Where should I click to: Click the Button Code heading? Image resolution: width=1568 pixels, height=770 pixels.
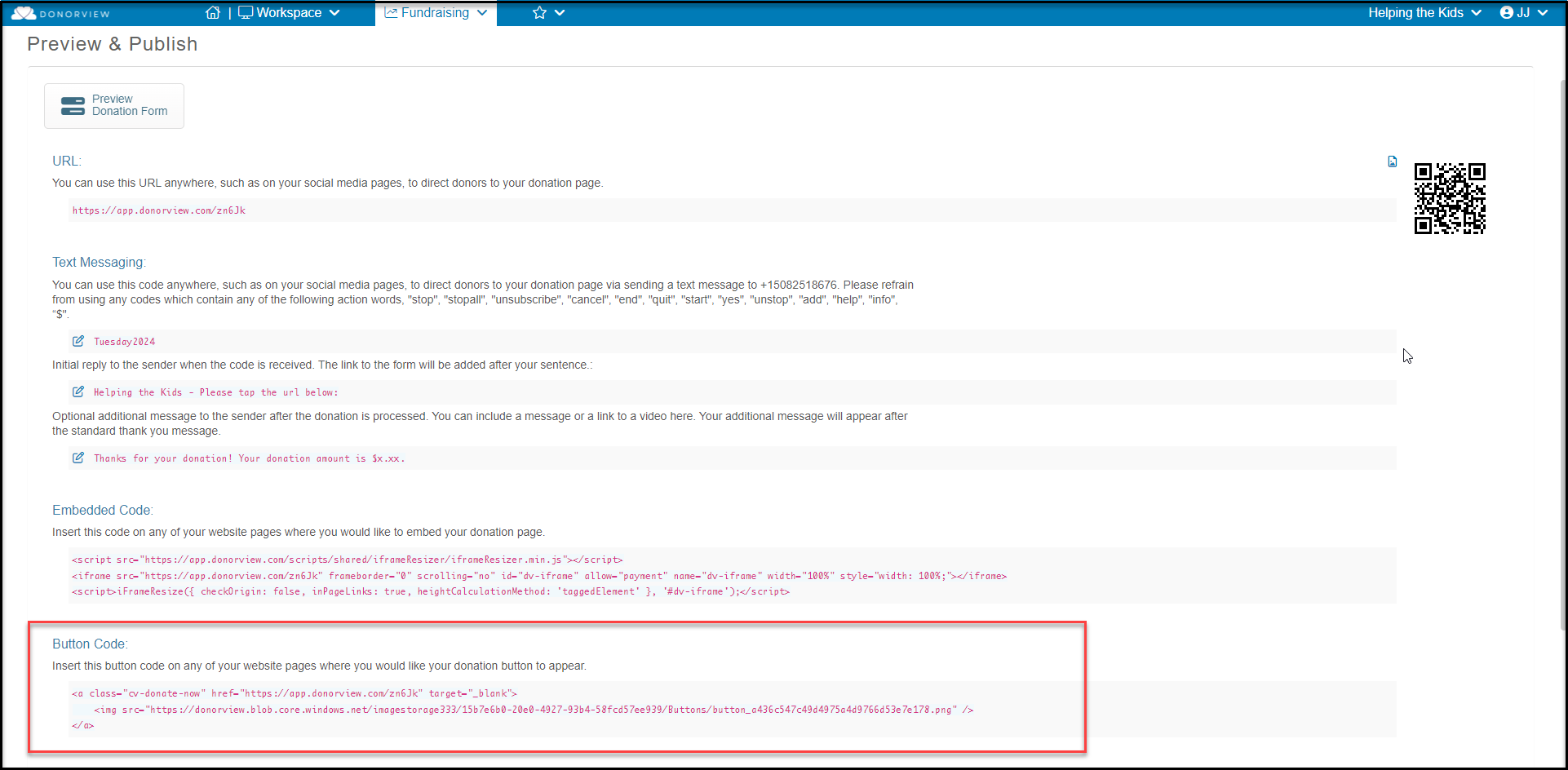[90, 644]
